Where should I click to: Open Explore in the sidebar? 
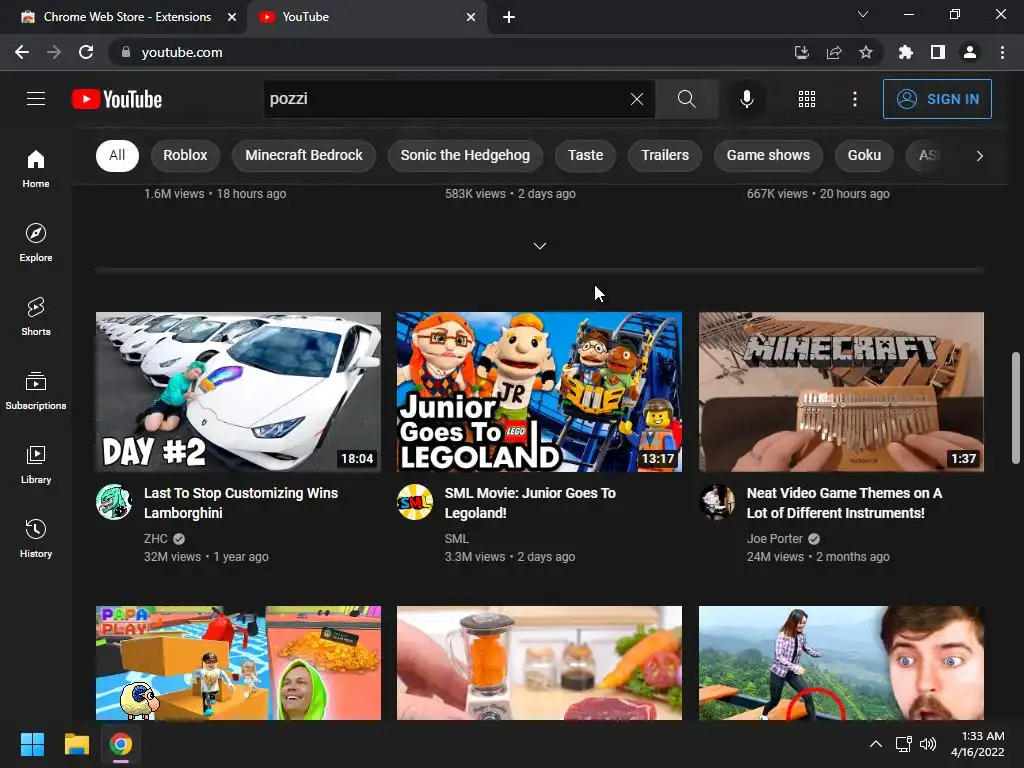click(x=36, y=243)
